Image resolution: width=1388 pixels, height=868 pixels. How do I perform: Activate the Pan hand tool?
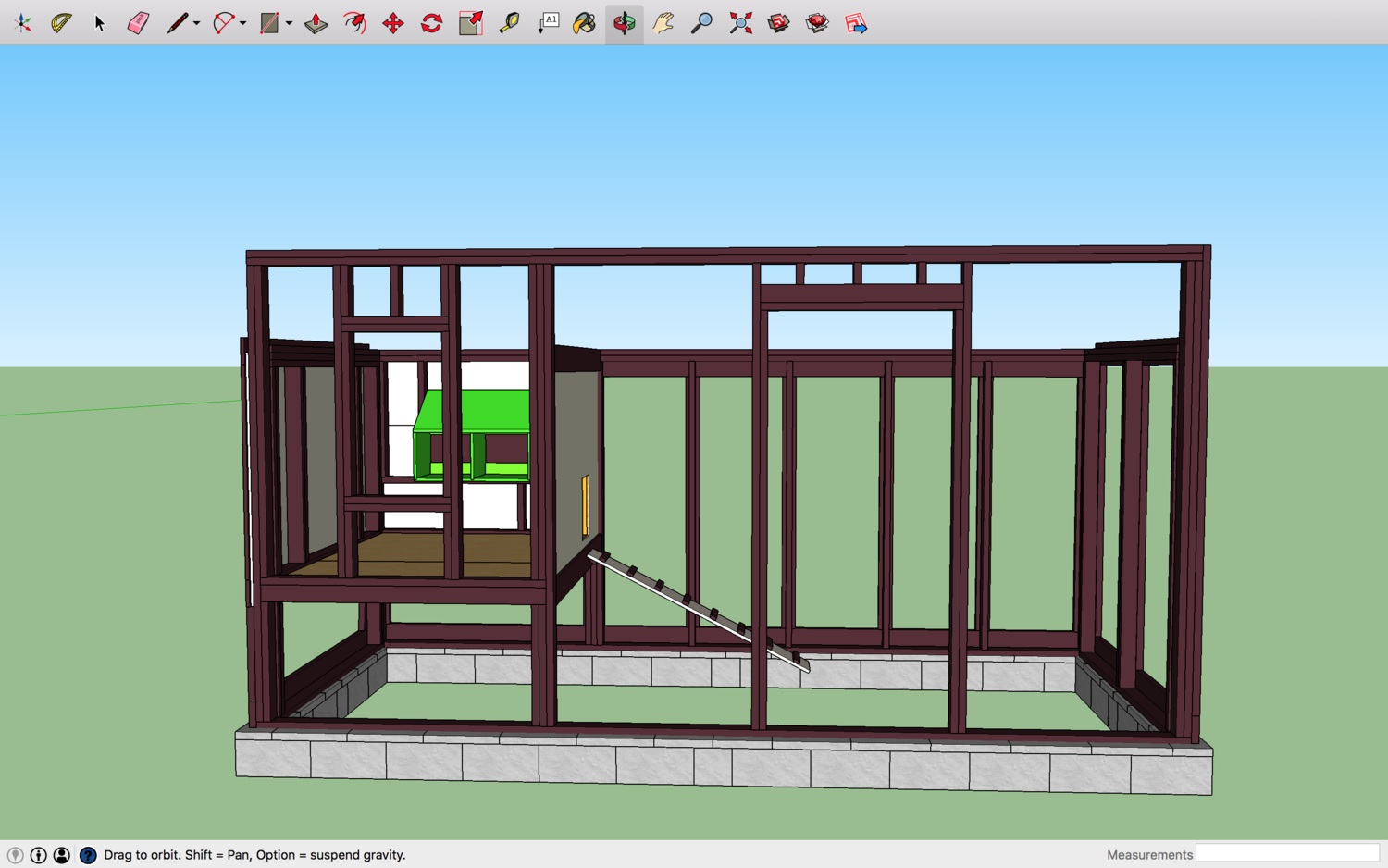[x=663, y=23]
